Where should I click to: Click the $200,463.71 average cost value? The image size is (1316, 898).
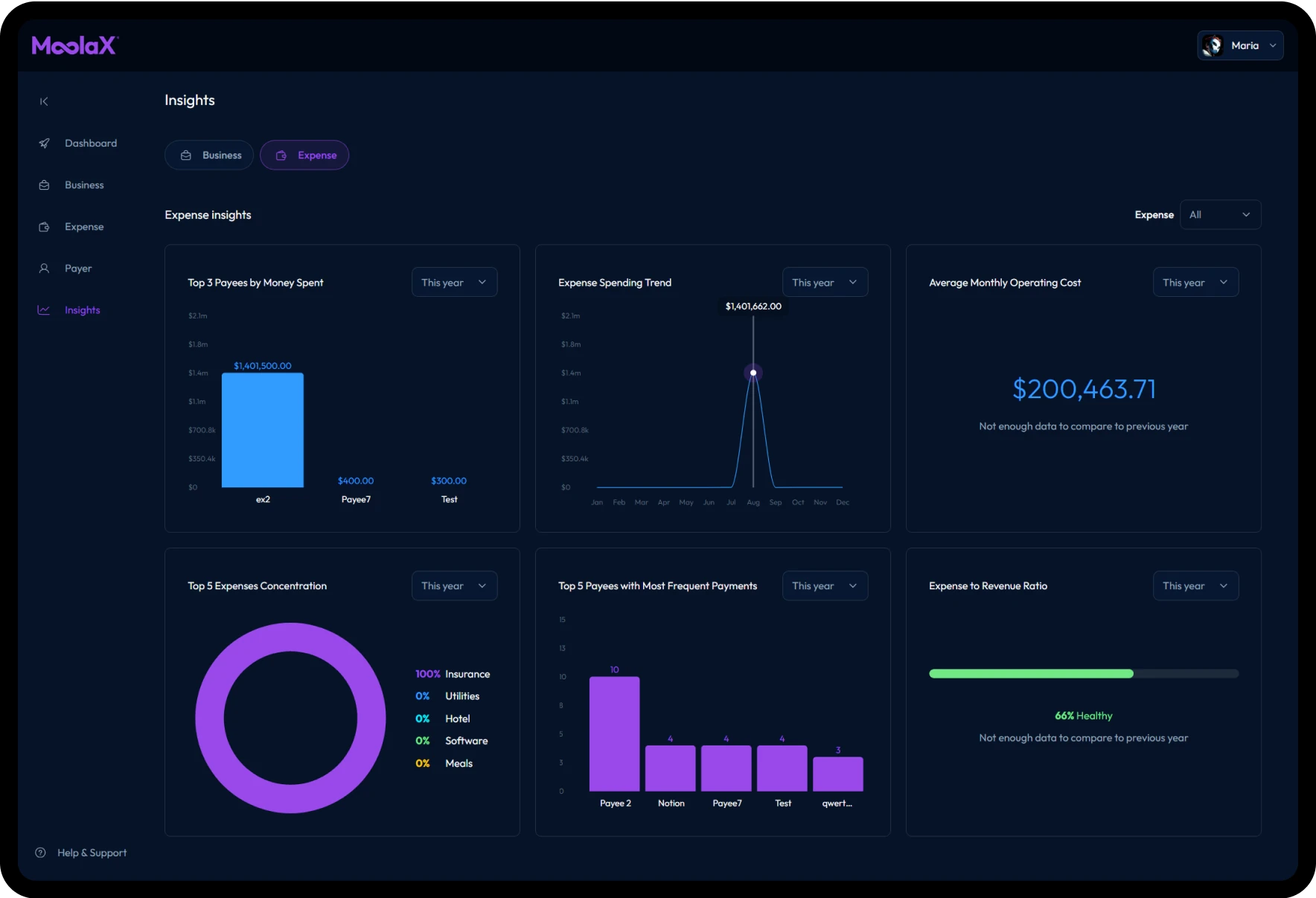[x=1084, y=389]
